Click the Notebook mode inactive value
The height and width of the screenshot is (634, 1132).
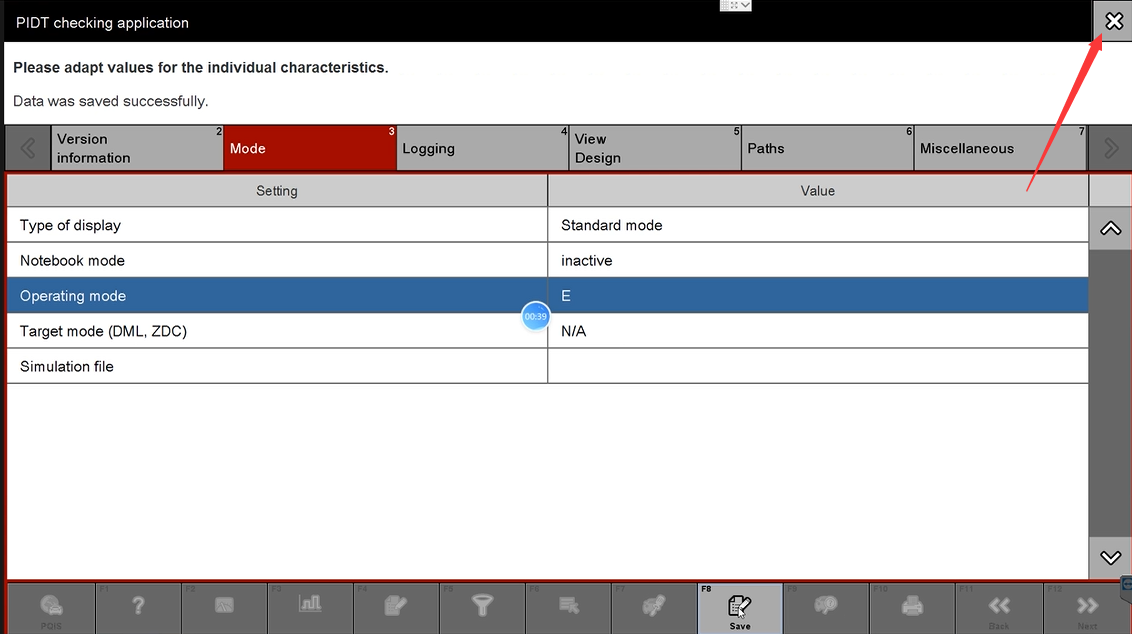817,260
